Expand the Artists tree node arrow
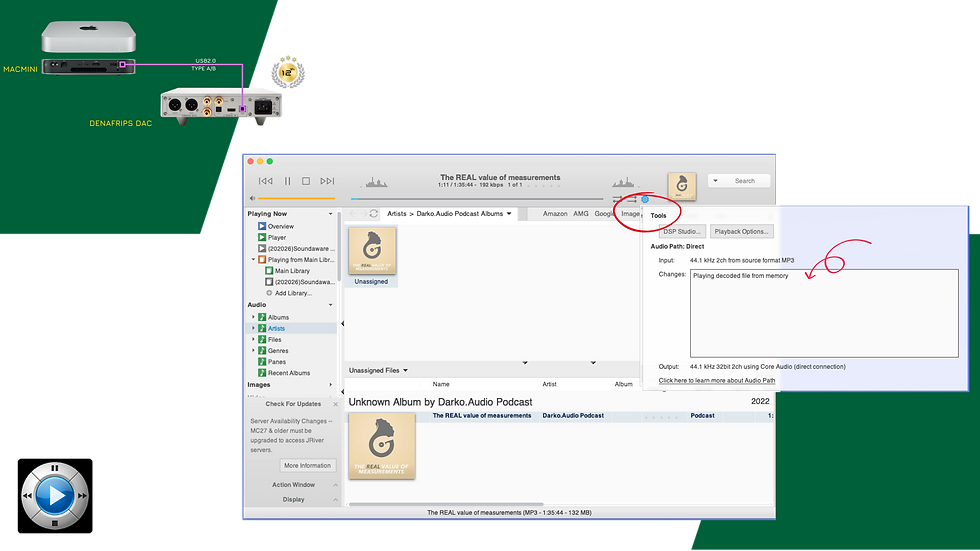The width and height of the screenshot is (980, 551). point(253,329)
